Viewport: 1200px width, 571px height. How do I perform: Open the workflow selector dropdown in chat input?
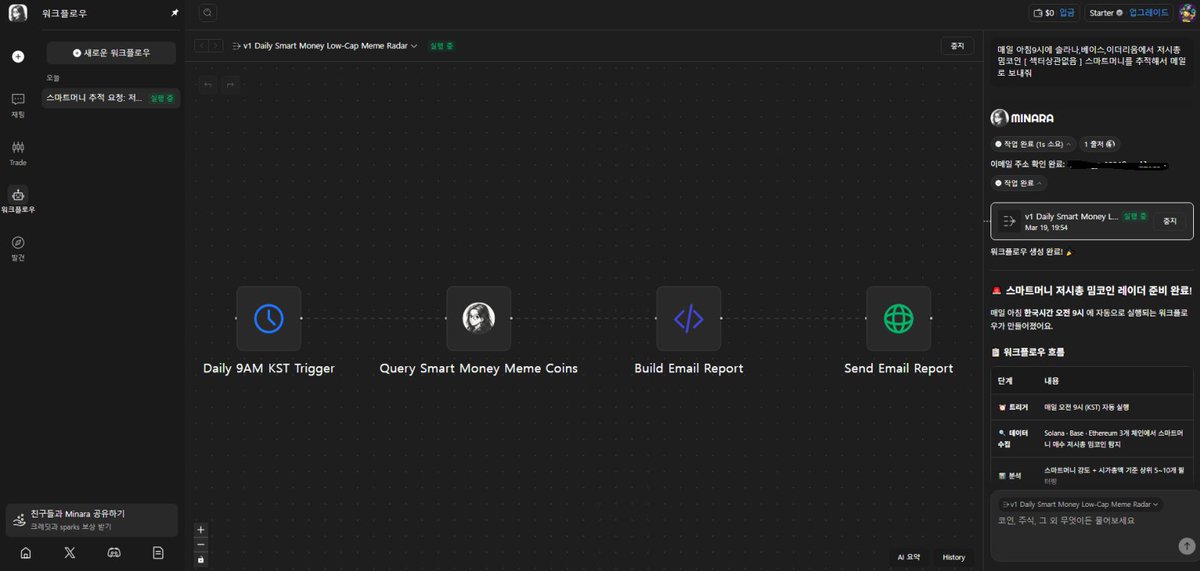1082,504
